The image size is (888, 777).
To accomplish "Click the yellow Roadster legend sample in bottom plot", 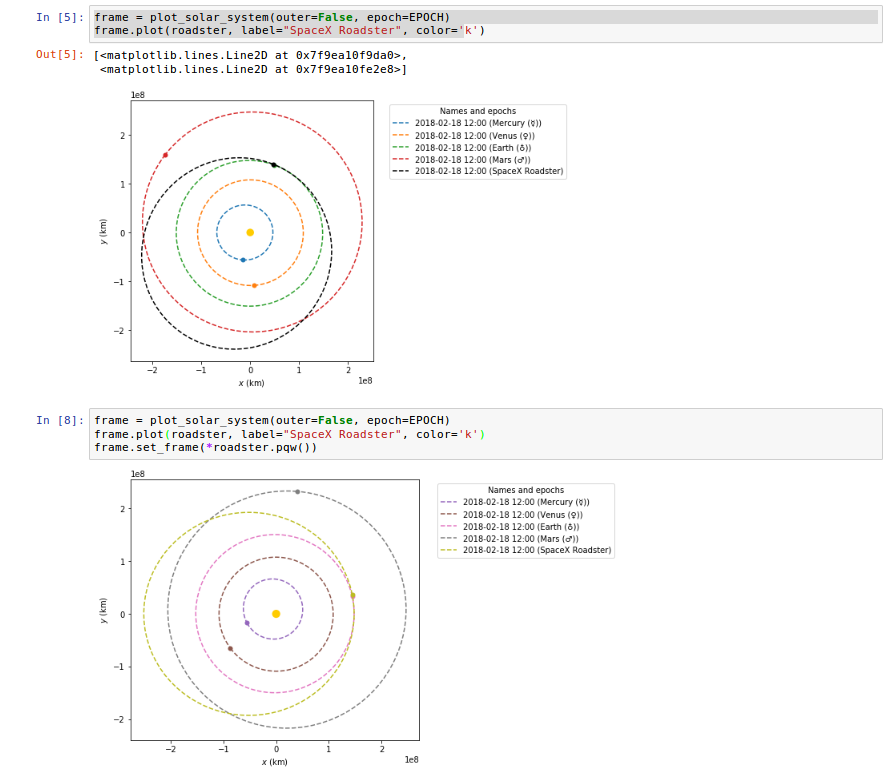I will pos(449,549).
